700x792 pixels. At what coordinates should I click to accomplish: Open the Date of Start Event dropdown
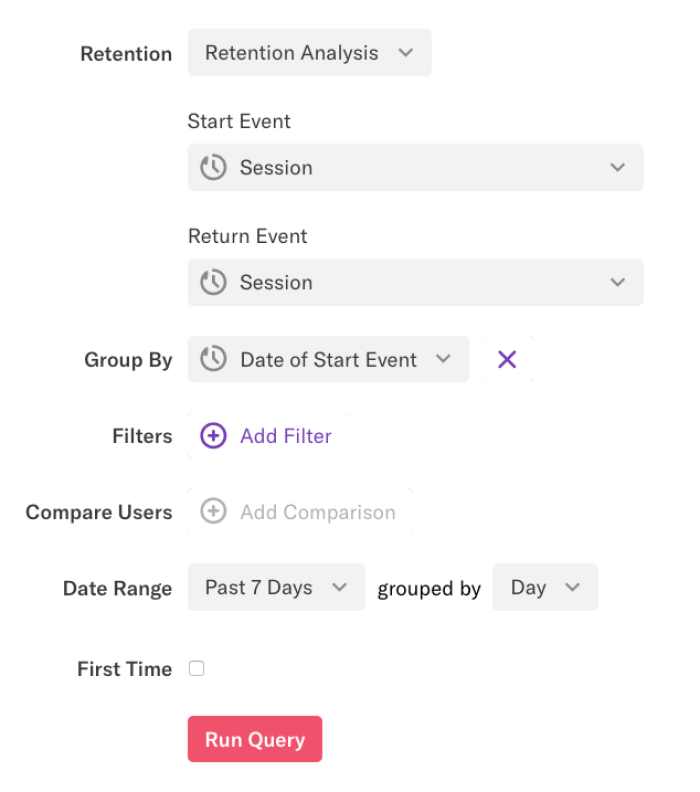tap(328, 359)
